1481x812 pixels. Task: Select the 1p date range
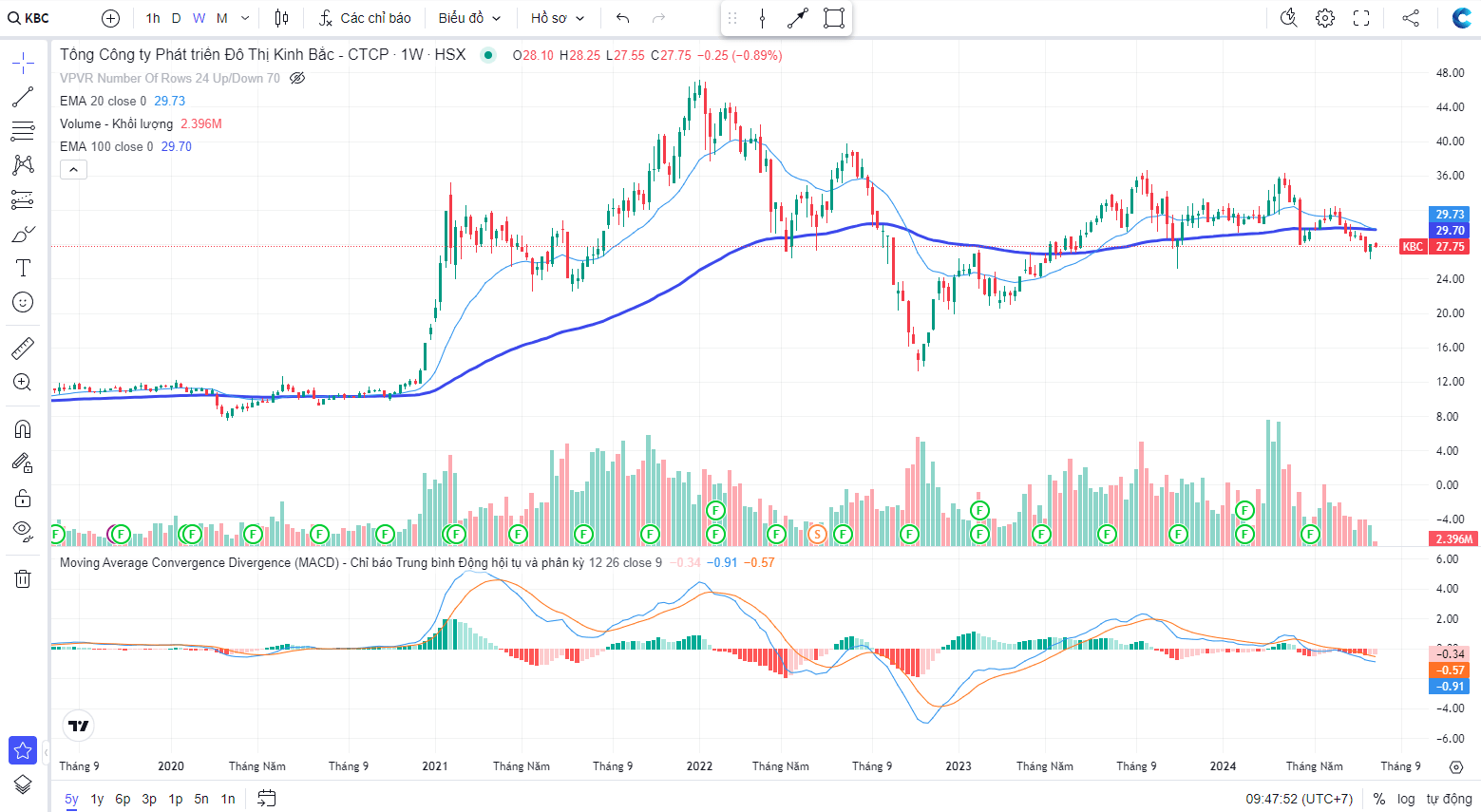[176, 799]
